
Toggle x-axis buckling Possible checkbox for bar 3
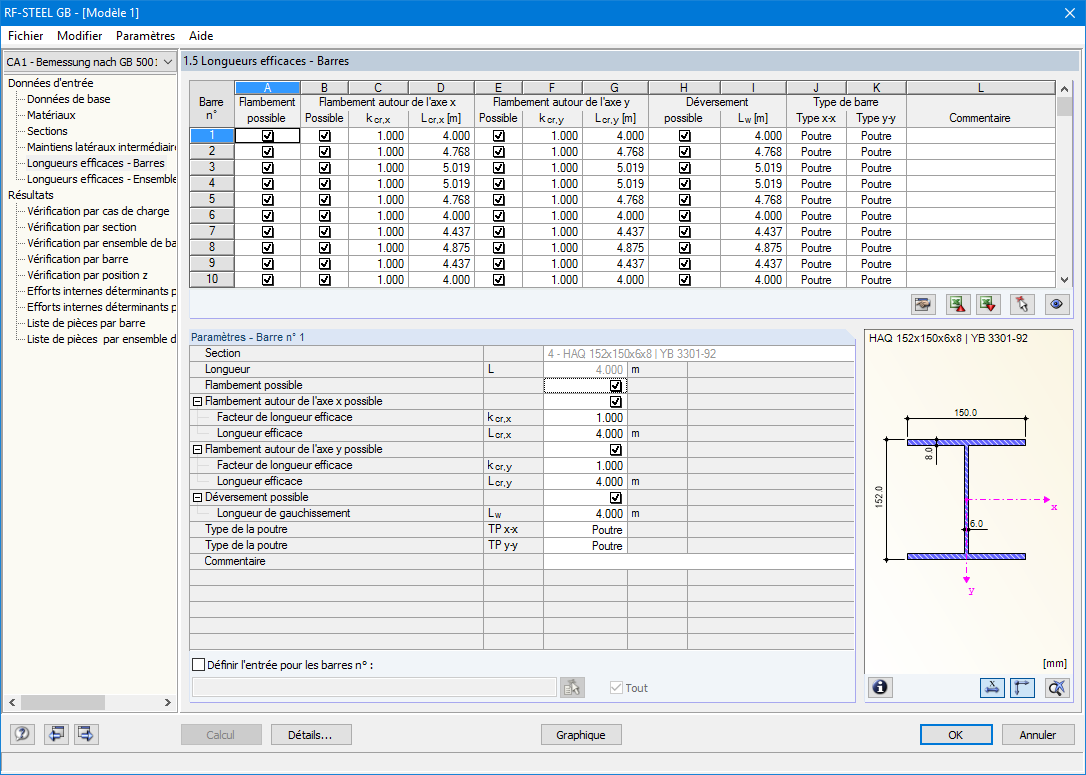[x=324, y=168]
